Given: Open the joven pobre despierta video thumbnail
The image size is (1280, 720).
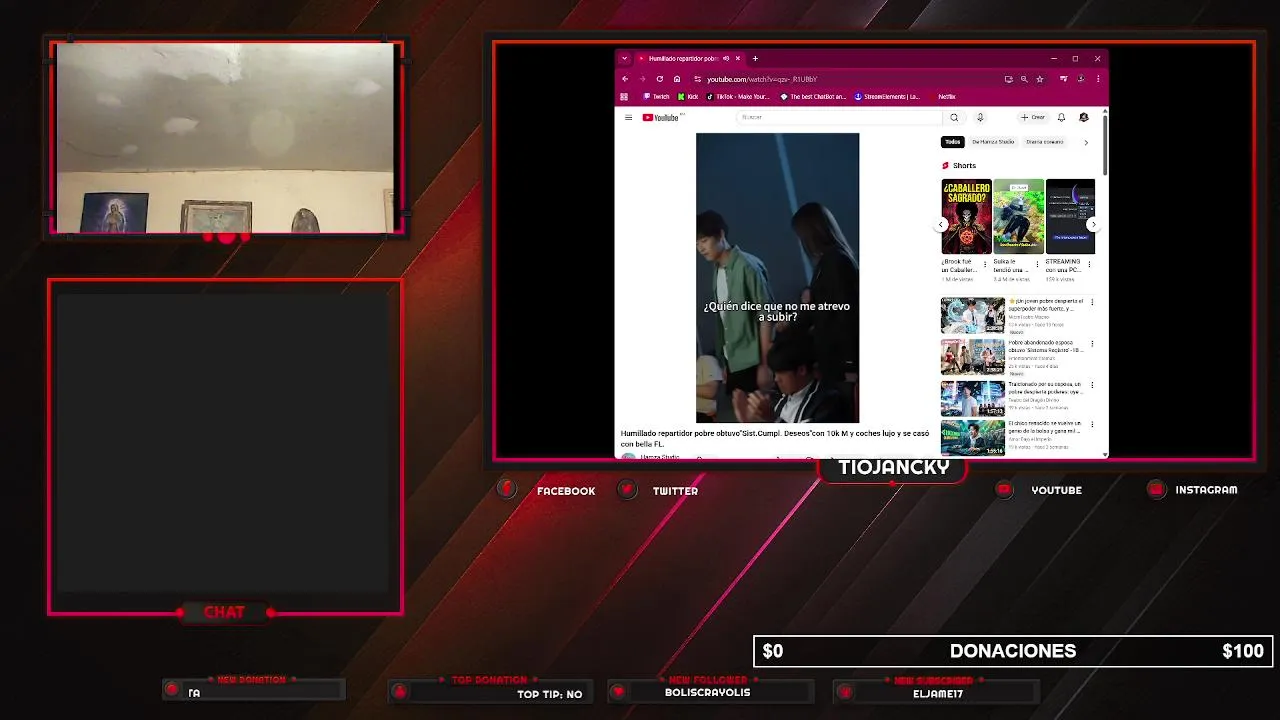Looking at the screenshot, I should pos(972,315).
